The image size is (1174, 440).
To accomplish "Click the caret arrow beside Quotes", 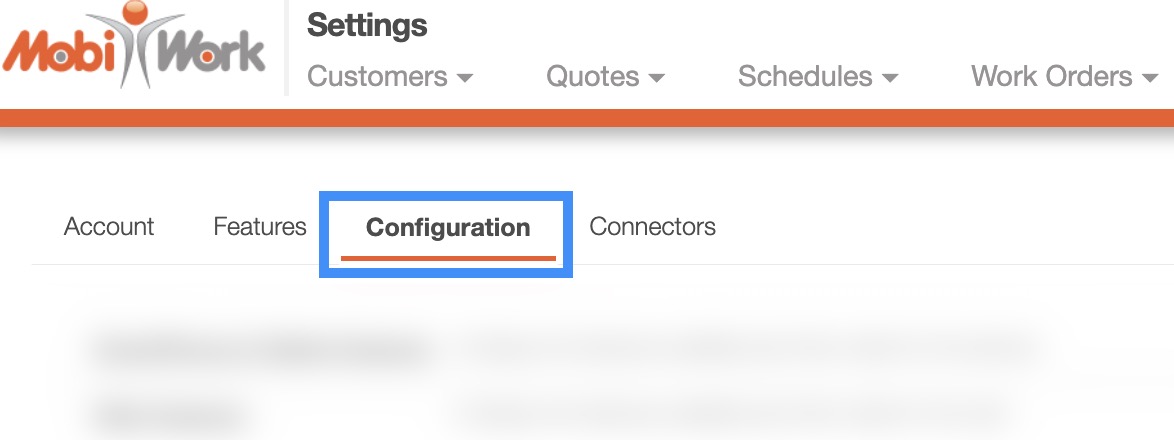I will coord(656,78).
